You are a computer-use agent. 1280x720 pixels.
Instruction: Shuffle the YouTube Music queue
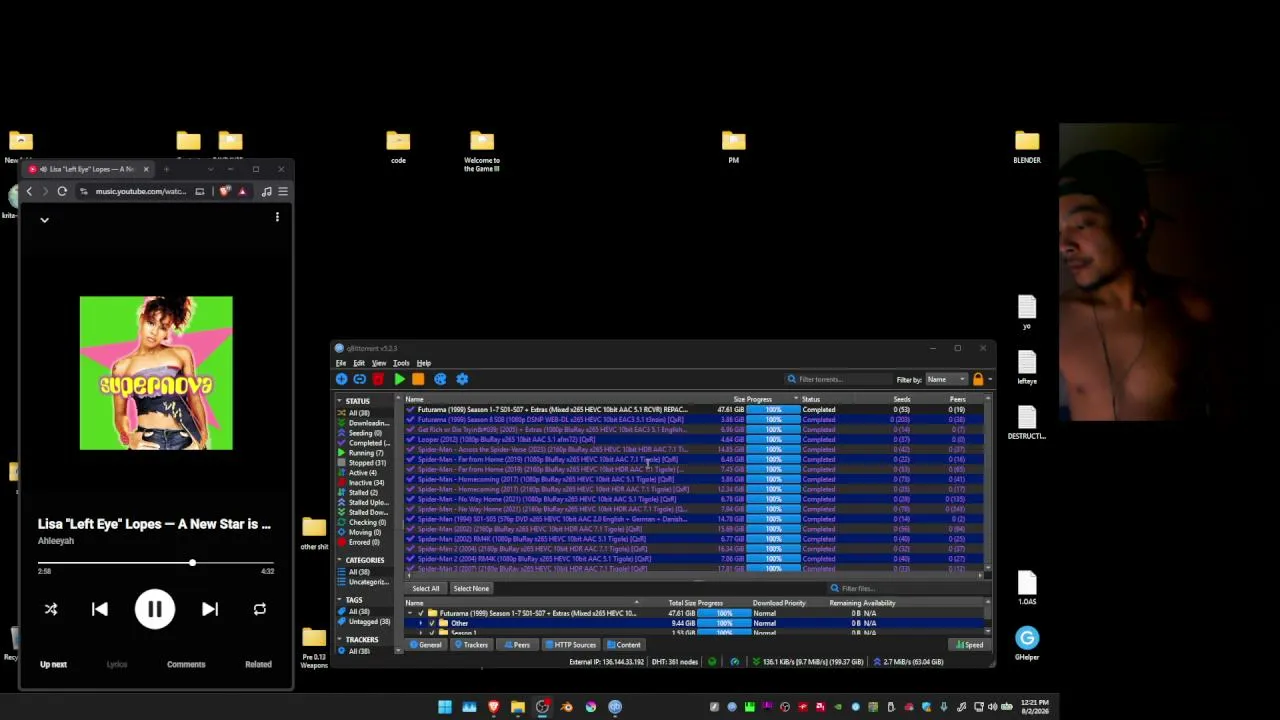point(51,609)
